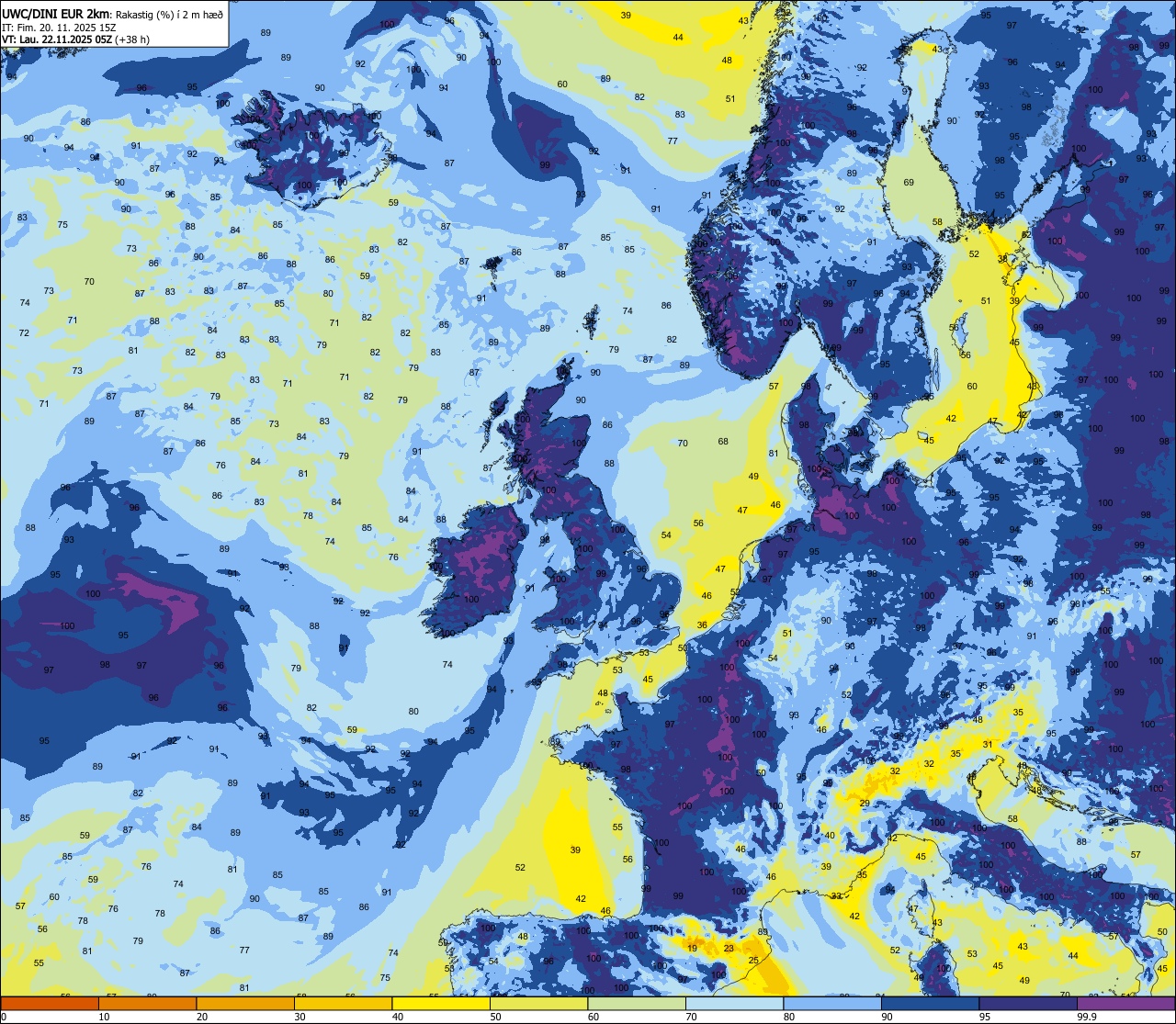Image resolution: width=1176 pixels, height=1024 pixels.
Task: Click the 40–50% bright yellow legend swatch
Action: coord(441,1003)
